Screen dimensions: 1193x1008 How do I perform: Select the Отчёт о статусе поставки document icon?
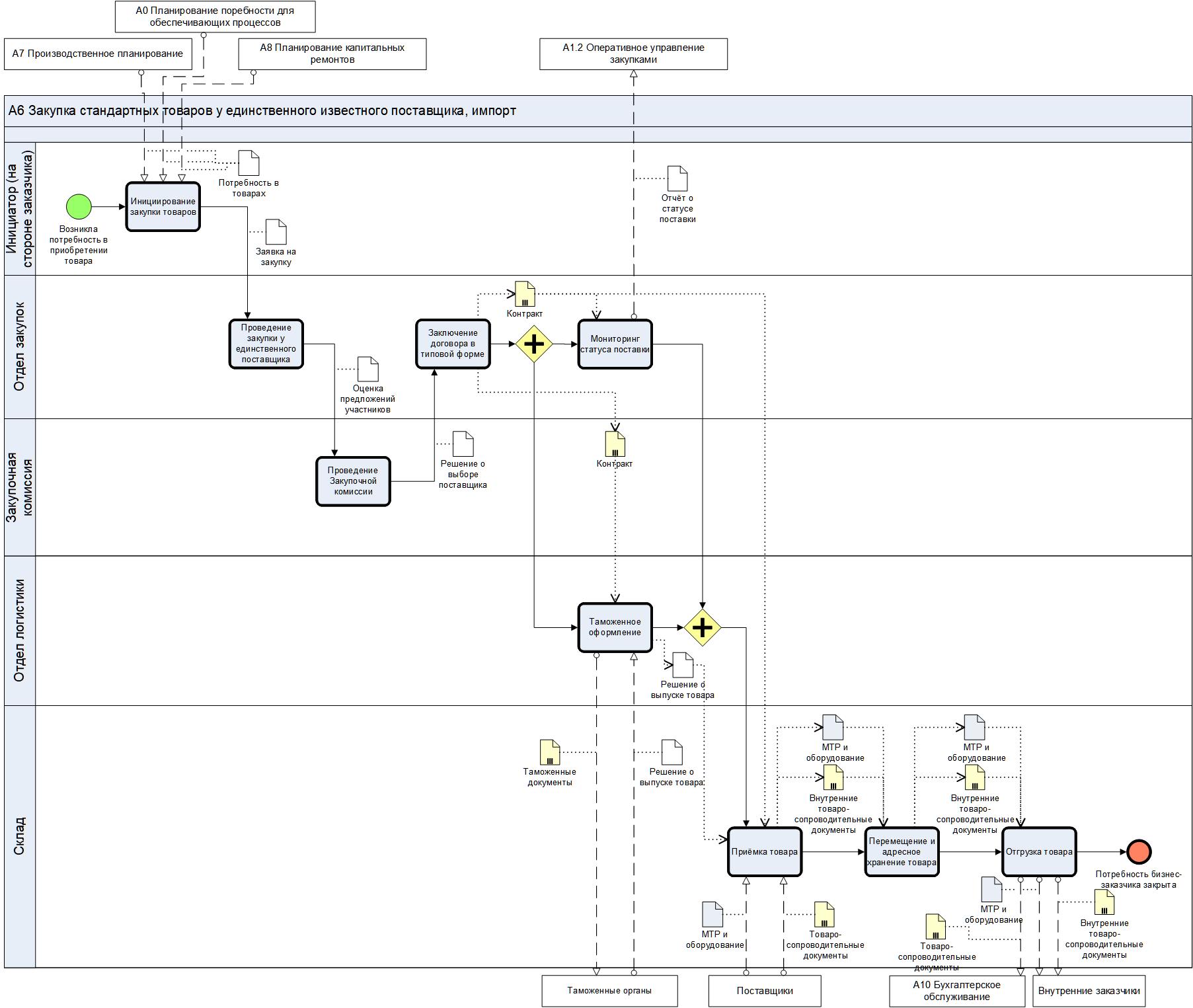[677, 178]
